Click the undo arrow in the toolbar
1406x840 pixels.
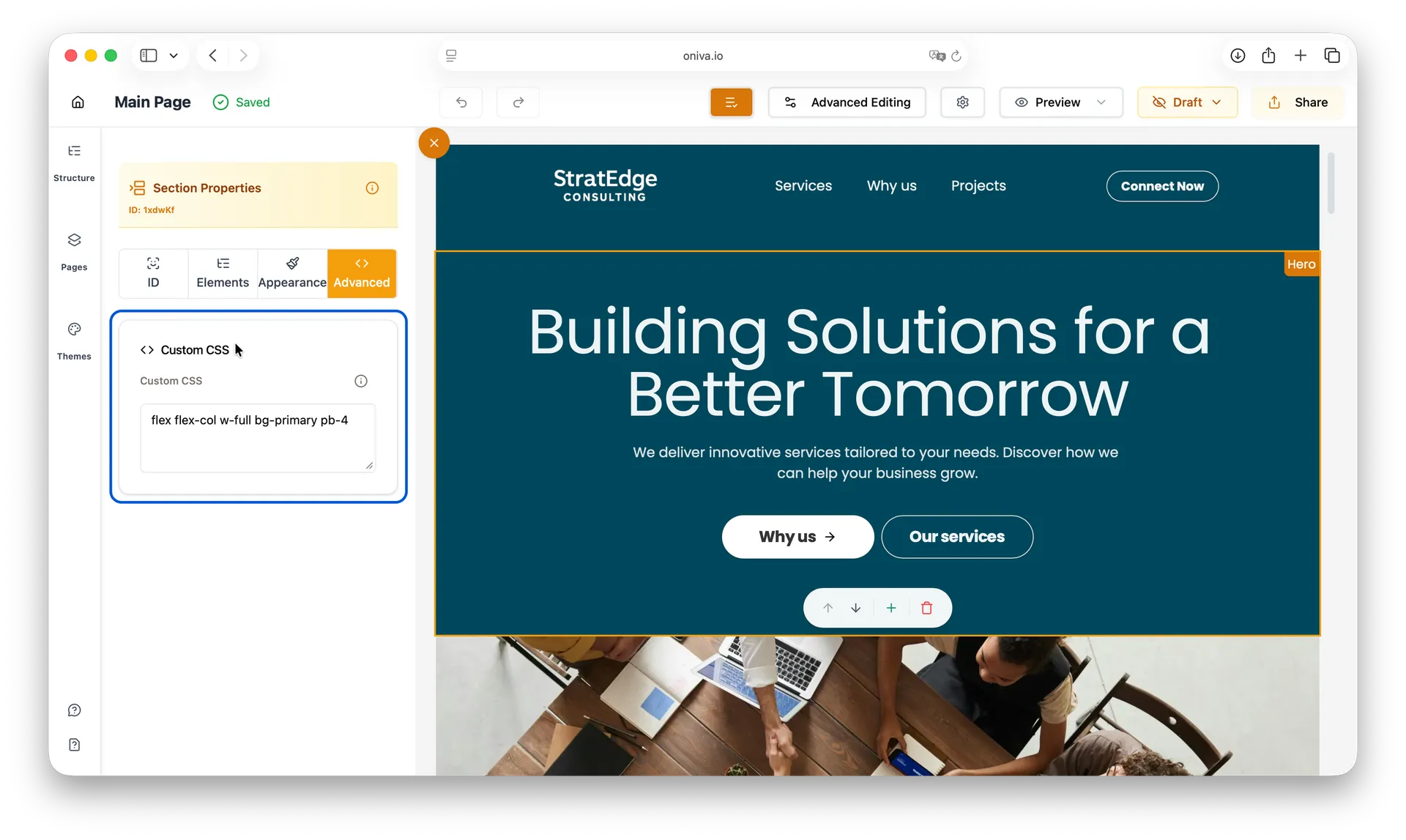[461, 103]
